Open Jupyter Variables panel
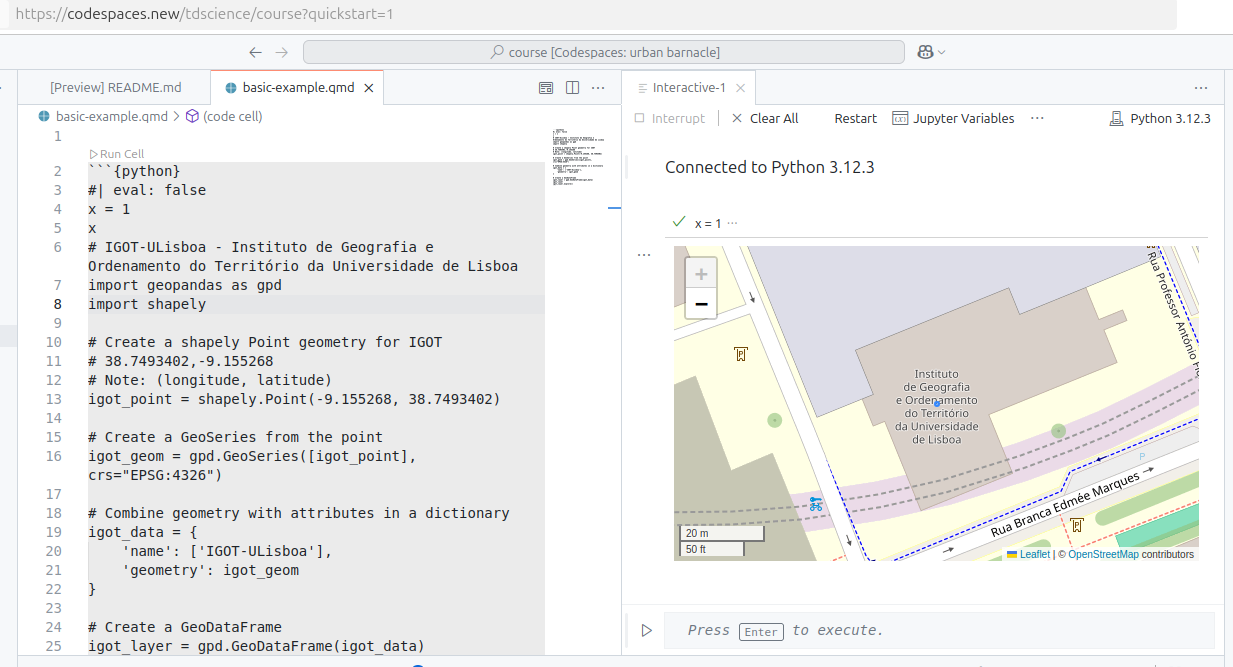1233x667 pixels. click(953, 118)
